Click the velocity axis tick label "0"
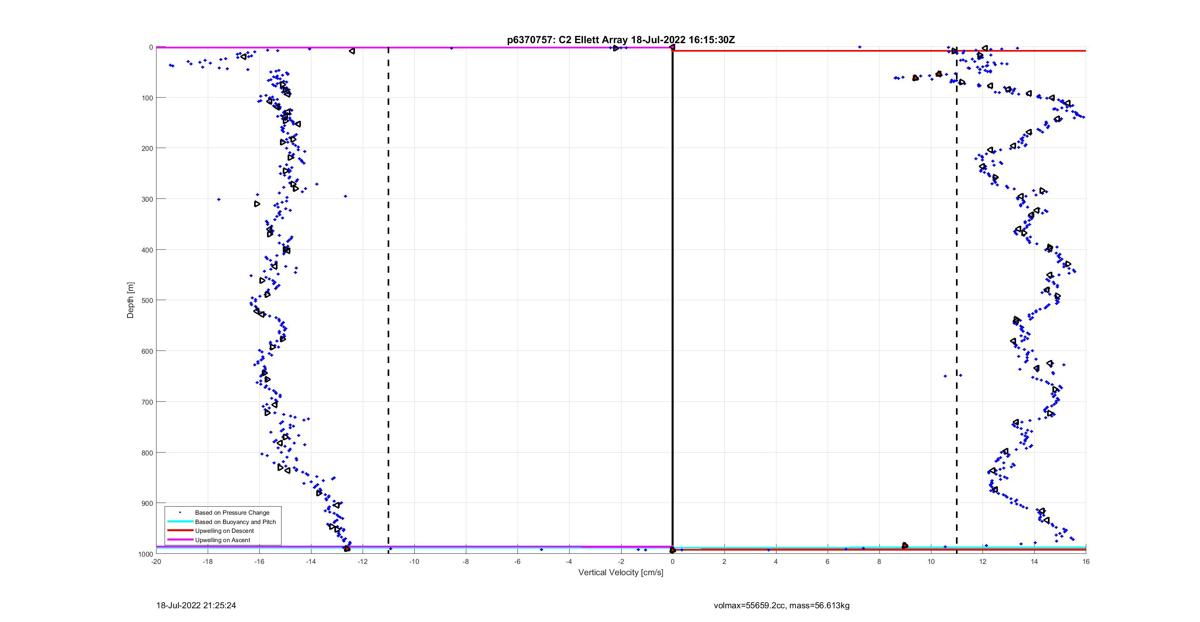The image size is (1200, 622). [673, 561]
